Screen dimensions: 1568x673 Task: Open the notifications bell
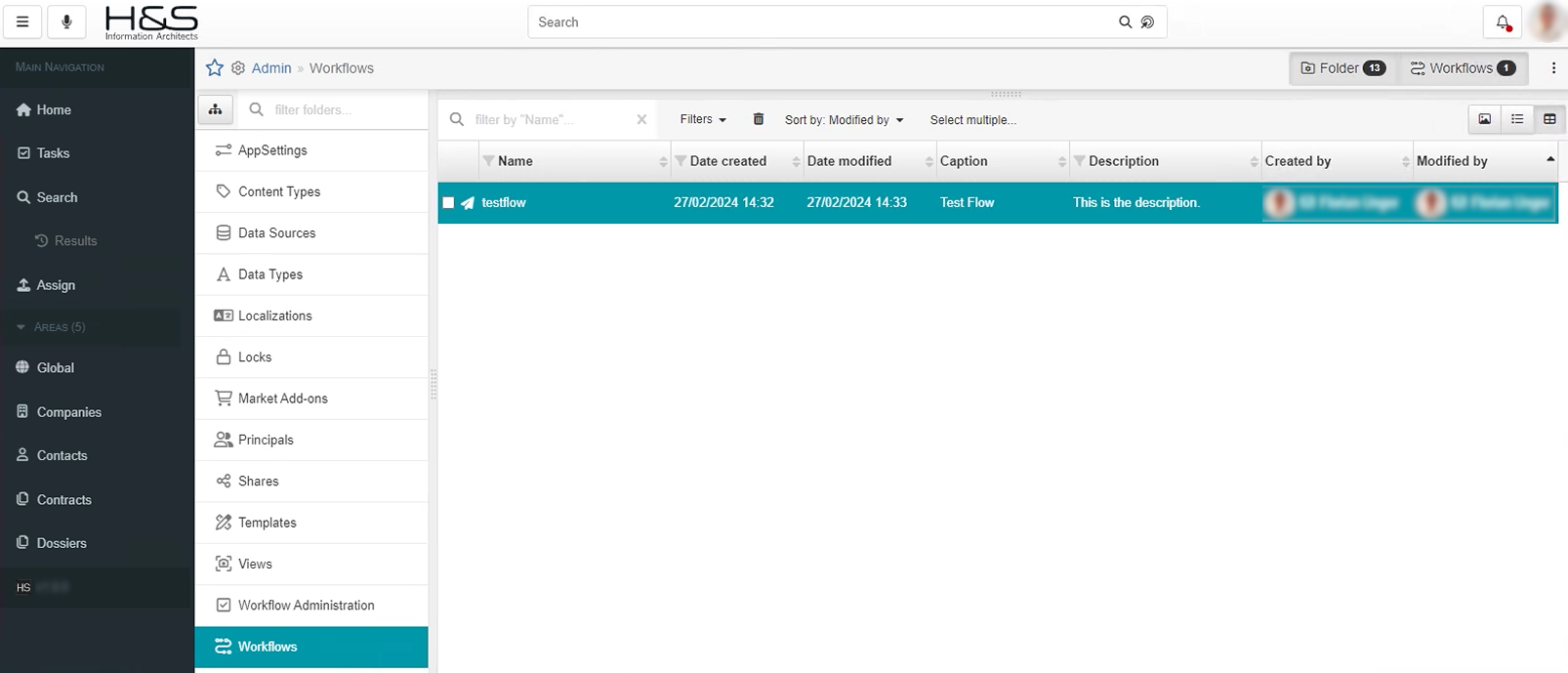coord(1503,21)
